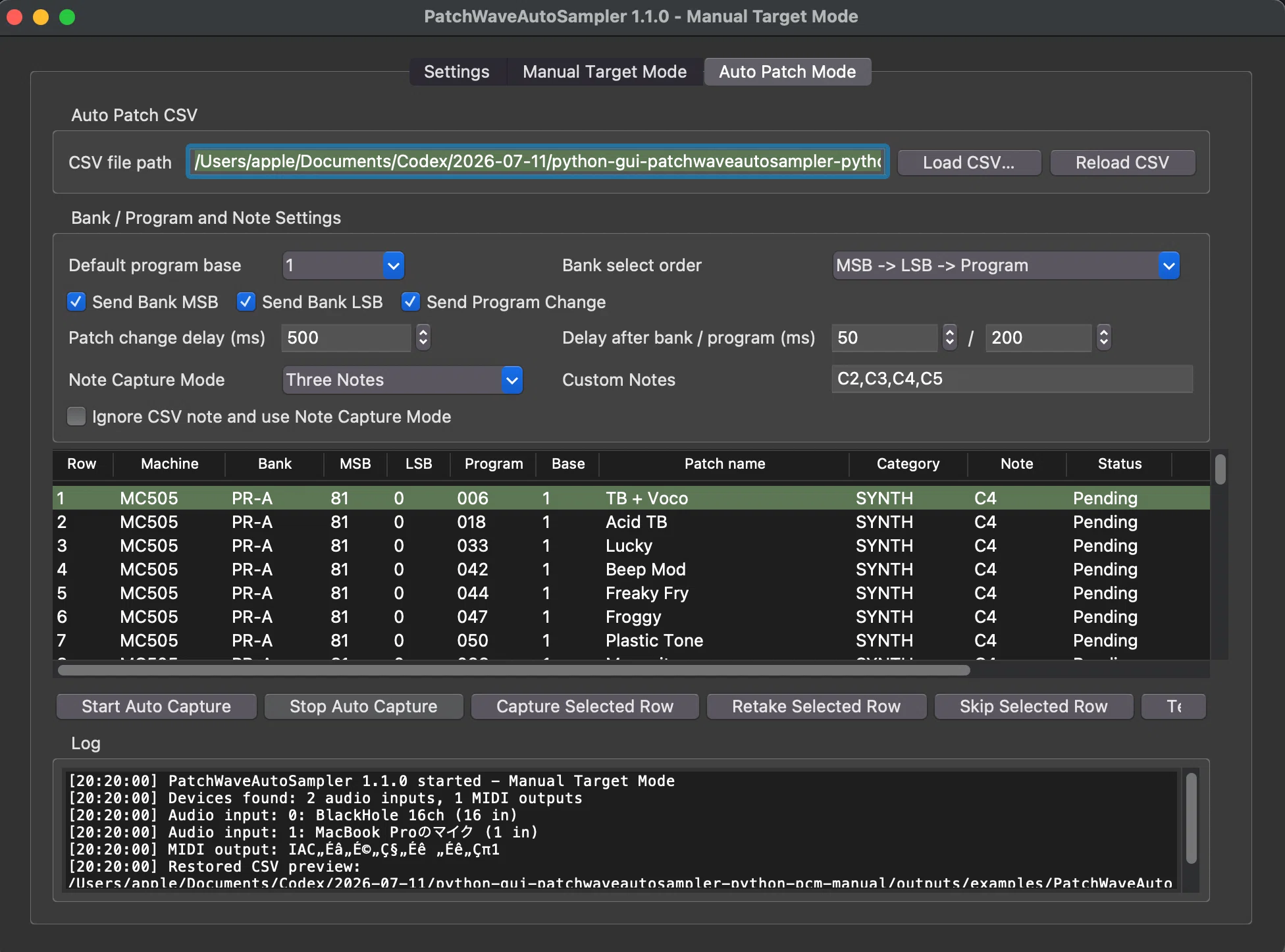The width and height of the screenshot is (1285, 952).
Task: Click the Load CSV... button
Action: (x=968, y=163)
